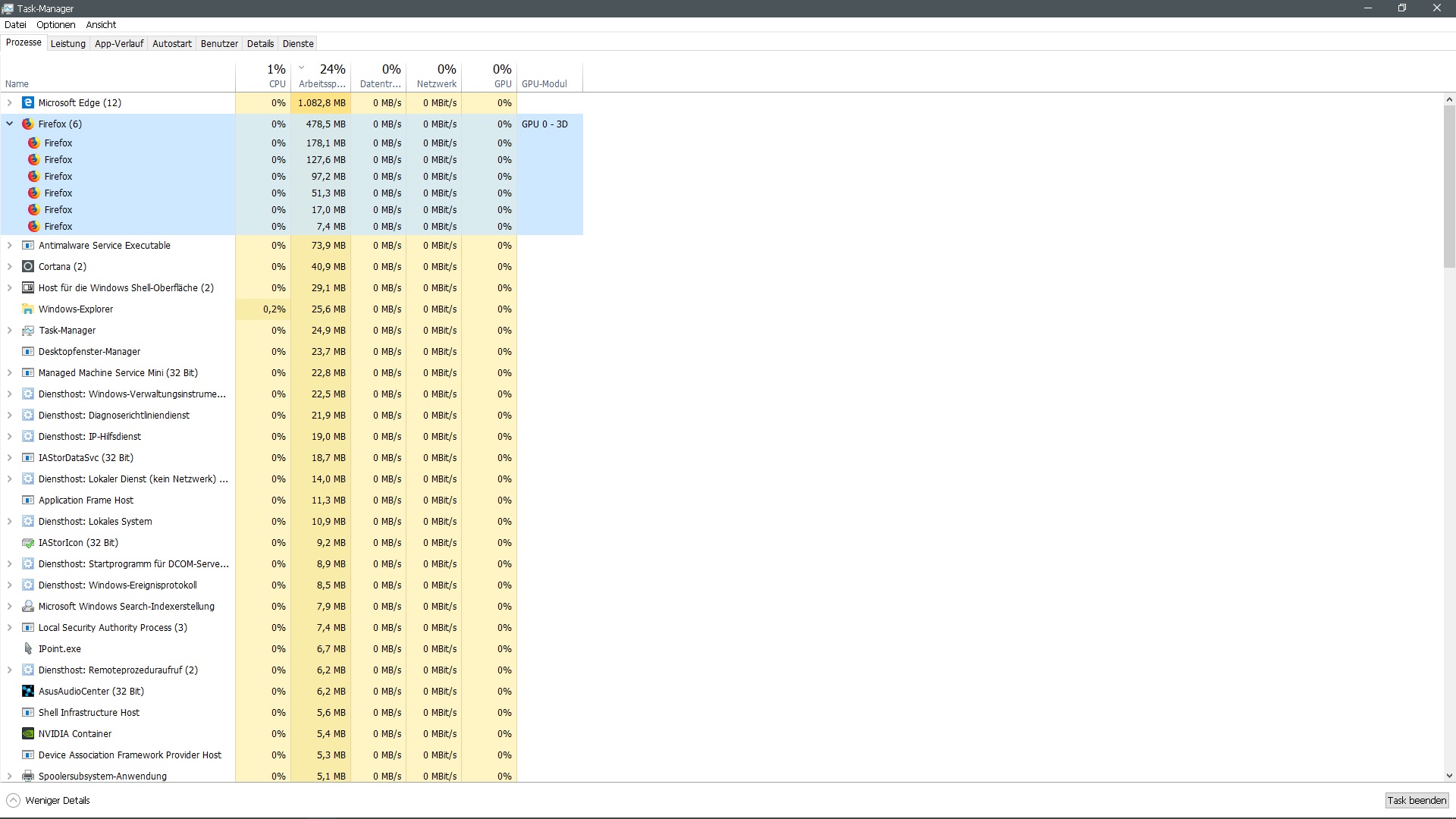Viewport: 1456px width, 819px height.
Task: Click the AsusAudioCenter icon
Action: (x=28, y=691)
